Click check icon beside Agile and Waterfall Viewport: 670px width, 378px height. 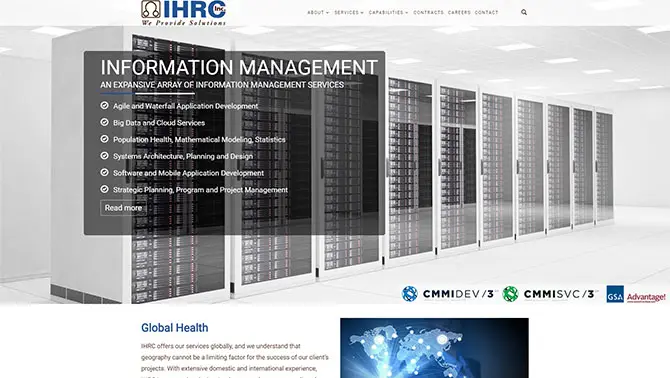(104, 105)
